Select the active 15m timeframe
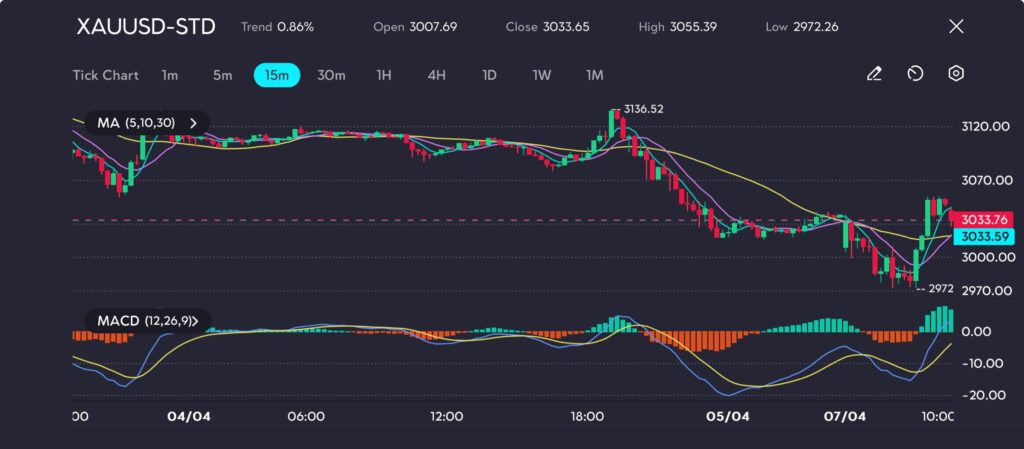The image size is (1024, 449). [276, 75]
